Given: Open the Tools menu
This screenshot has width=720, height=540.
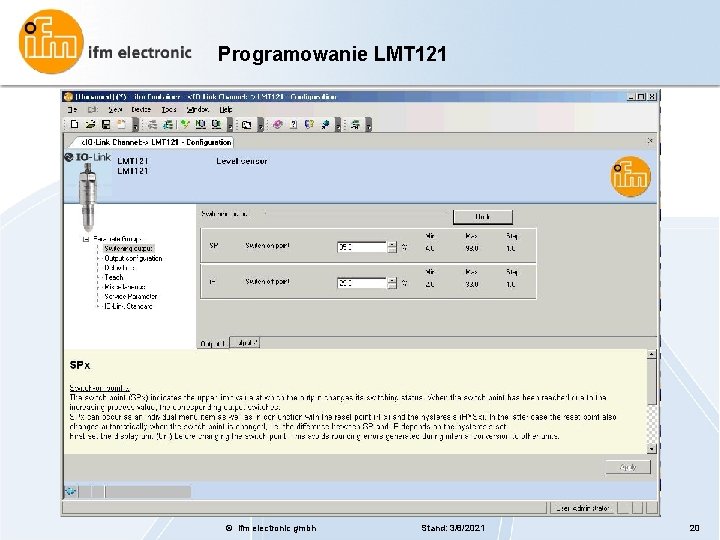Looking at the screenshot, I should coord(169,110).
